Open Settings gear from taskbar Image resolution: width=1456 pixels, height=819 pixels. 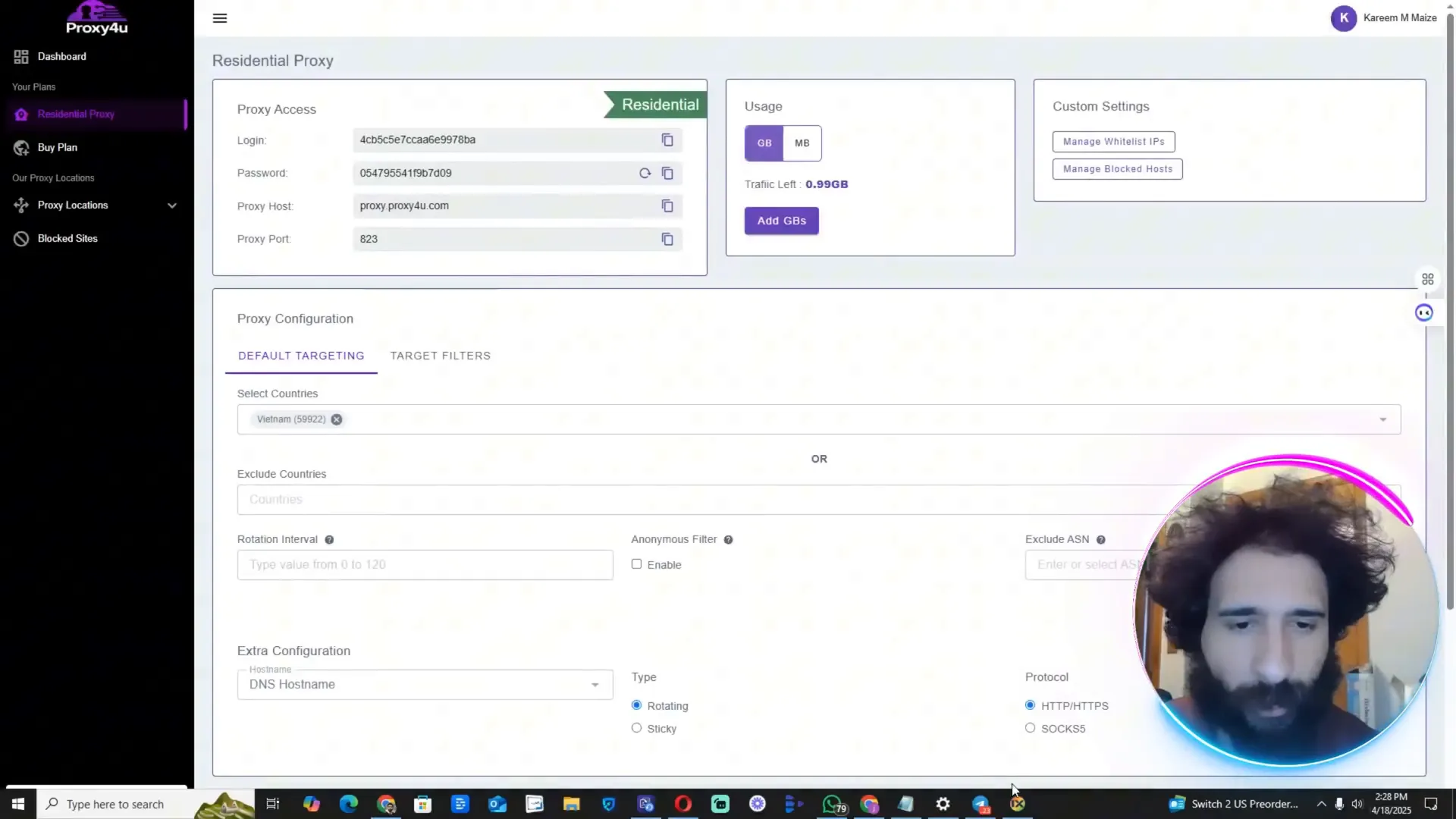pos(943,804)
